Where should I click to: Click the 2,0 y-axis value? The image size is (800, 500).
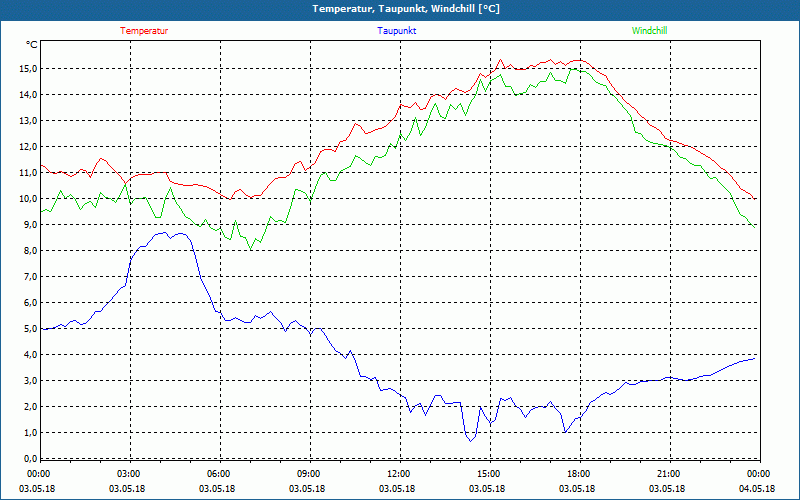tap(30, 407)
